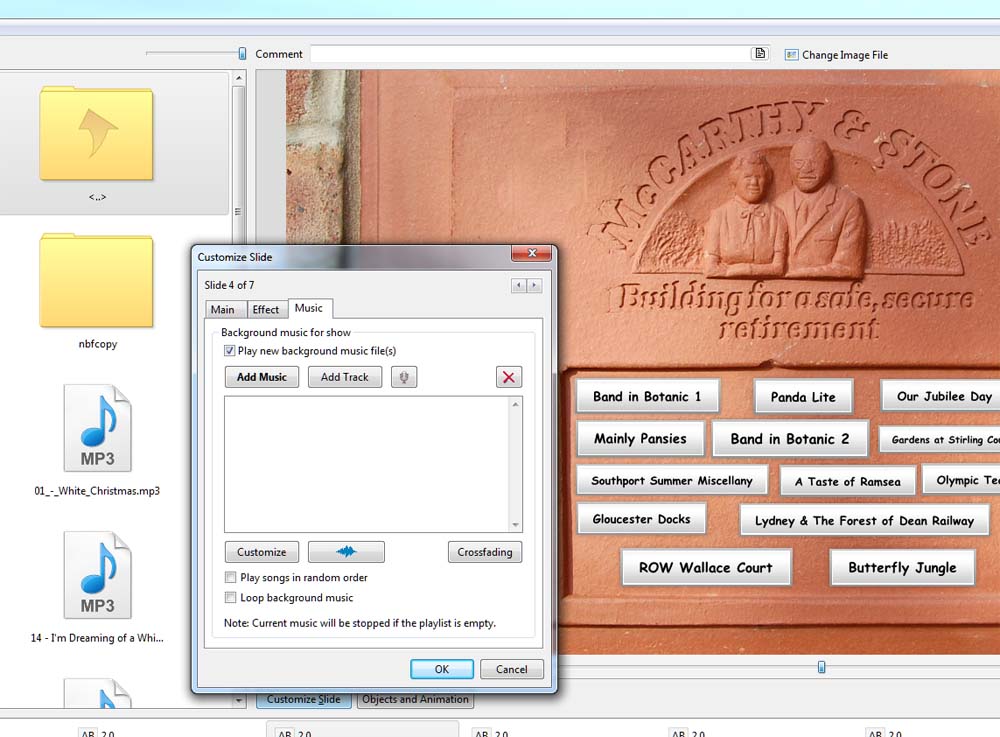Select the Music tab
Viewport: 1000px width, 737px height.
(309, 308)
